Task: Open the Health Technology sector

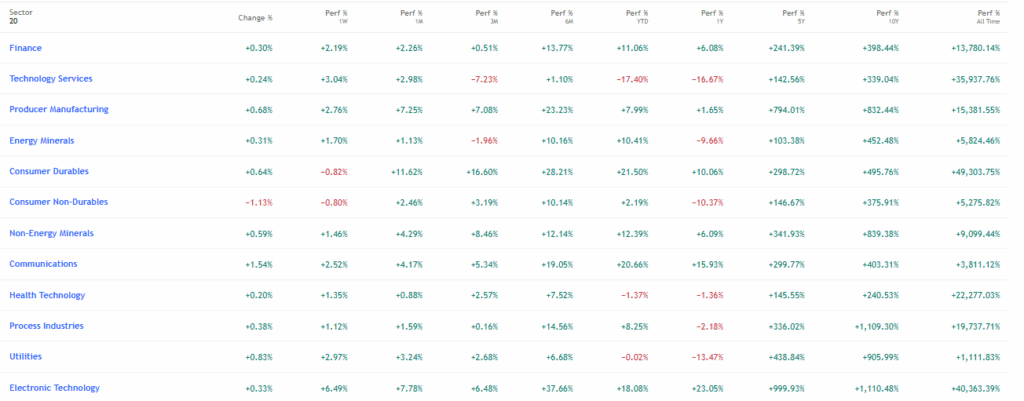Action: tap(47, 295)
